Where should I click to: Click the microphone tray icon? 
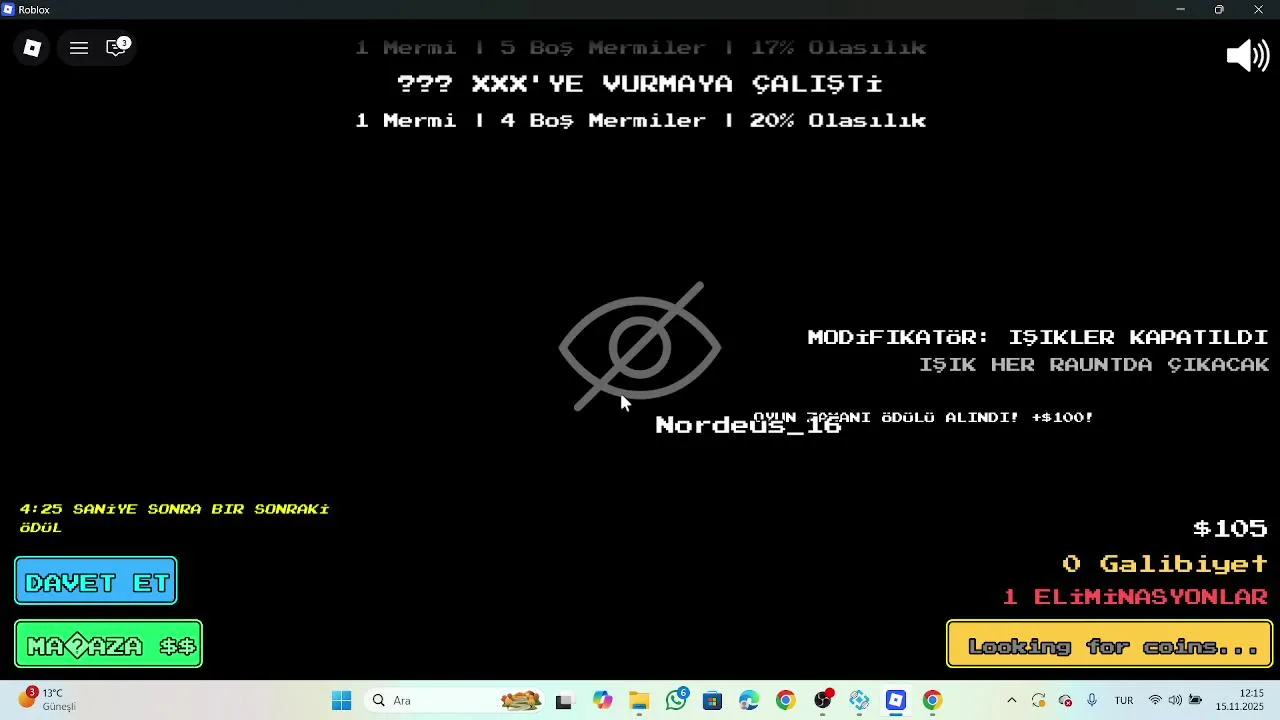click(x=1092, y=701)
